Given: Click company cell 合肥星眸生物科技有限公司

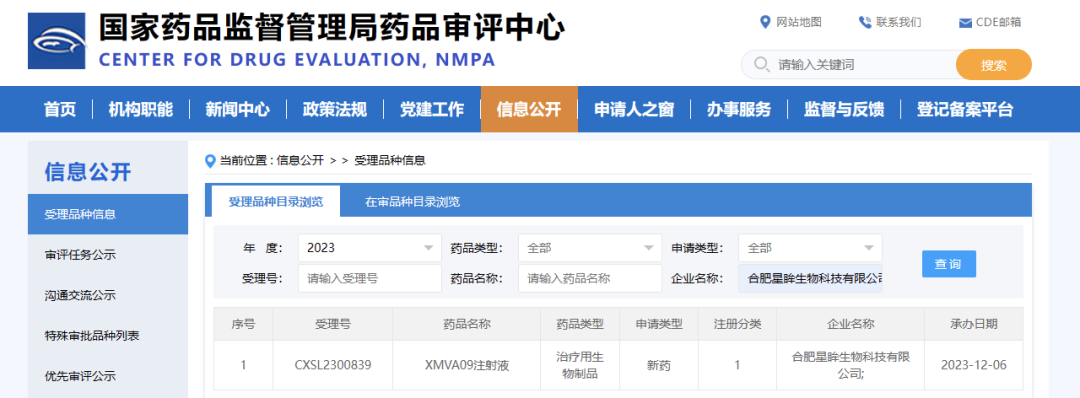Looking at the screenshot, I should 851,366.
